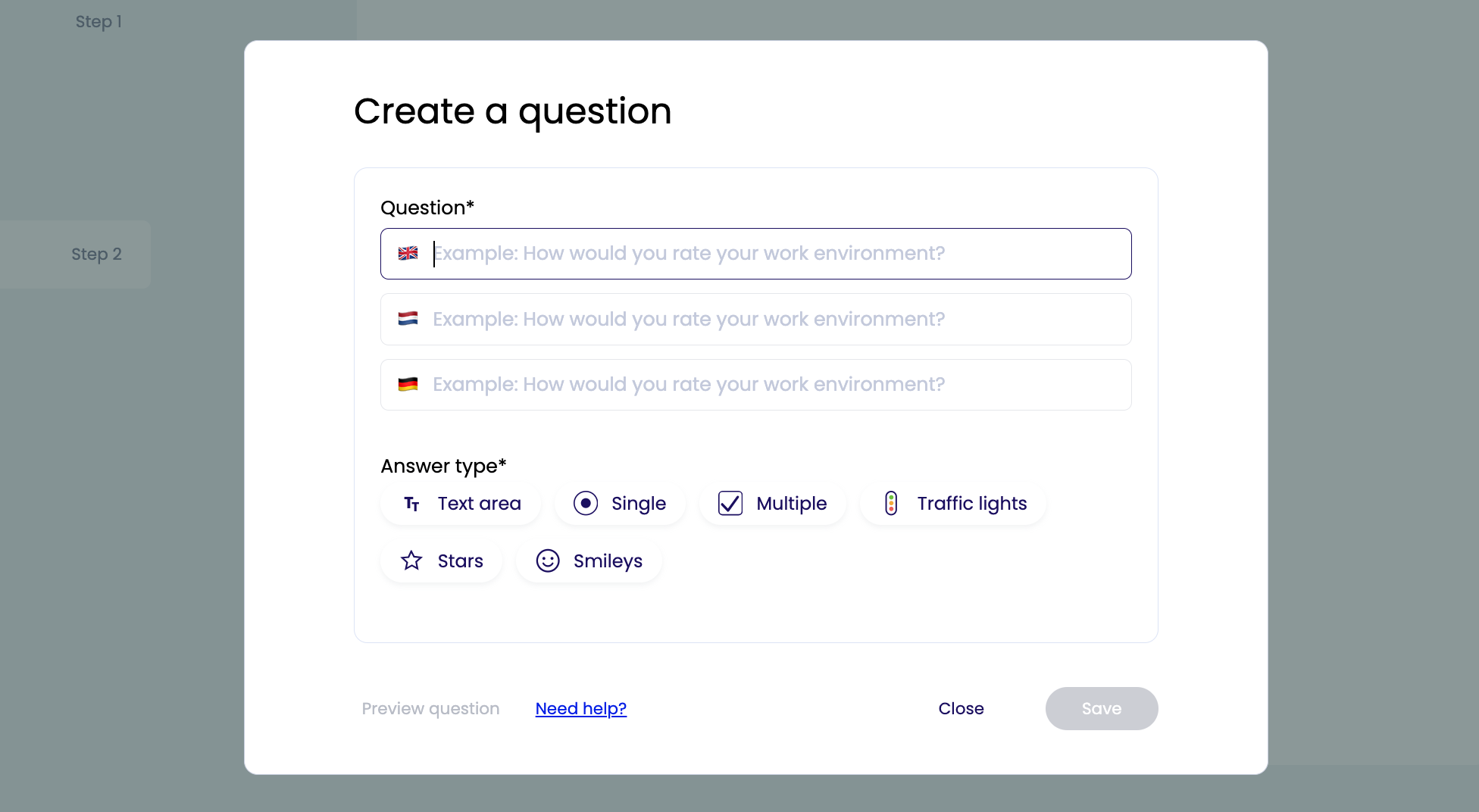Click the Stars icon
The width and height of the screenshot is (1479, 812).
(411, 561)
